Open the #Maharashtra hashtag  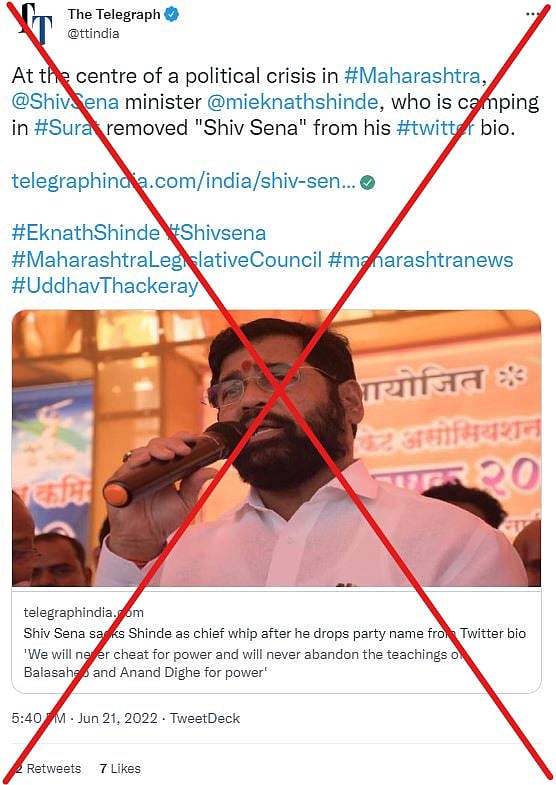[x=412, y=76]
